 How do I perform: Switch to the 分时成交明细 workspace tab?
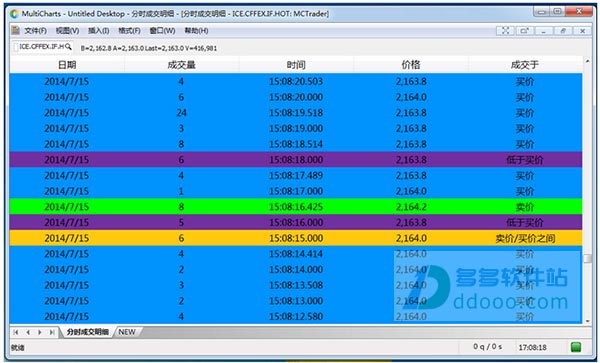[87, 332]
